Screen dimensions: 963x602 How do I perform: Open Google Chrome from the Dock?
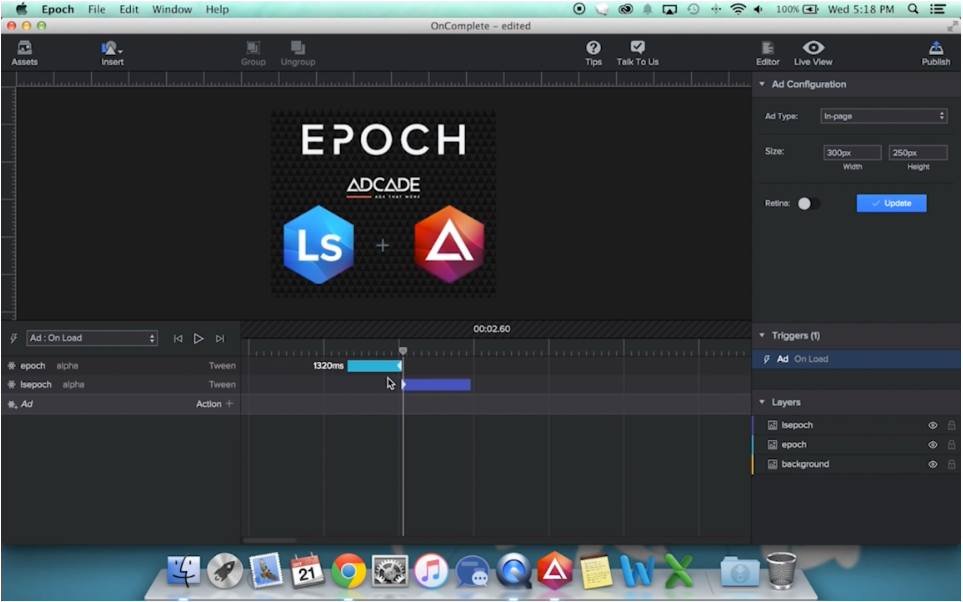348,571
